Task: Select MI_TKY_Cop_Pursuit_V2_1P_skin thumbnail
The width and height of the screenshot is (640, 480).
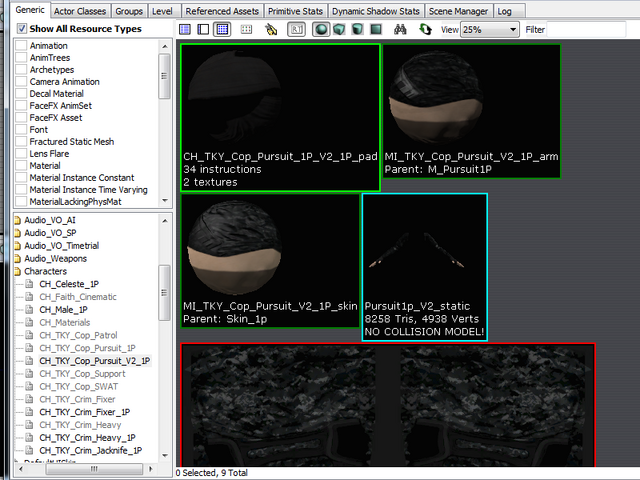Action: (270, 261)
